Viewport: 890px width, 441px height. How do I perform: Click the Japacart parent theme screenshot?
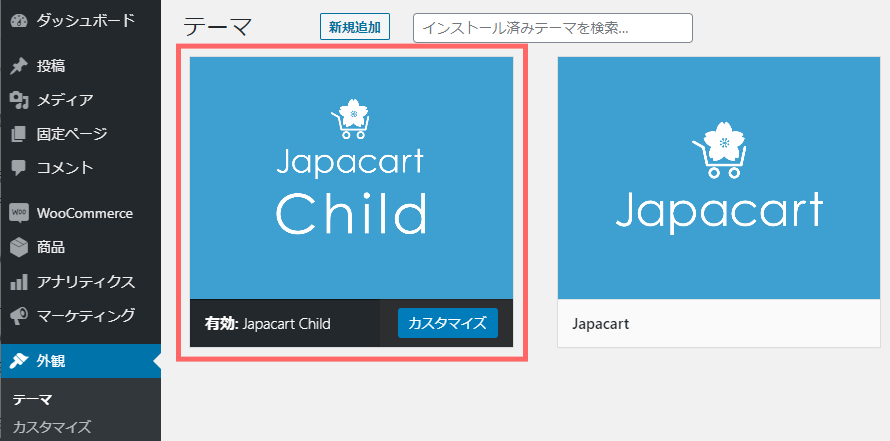click(719, 178)
